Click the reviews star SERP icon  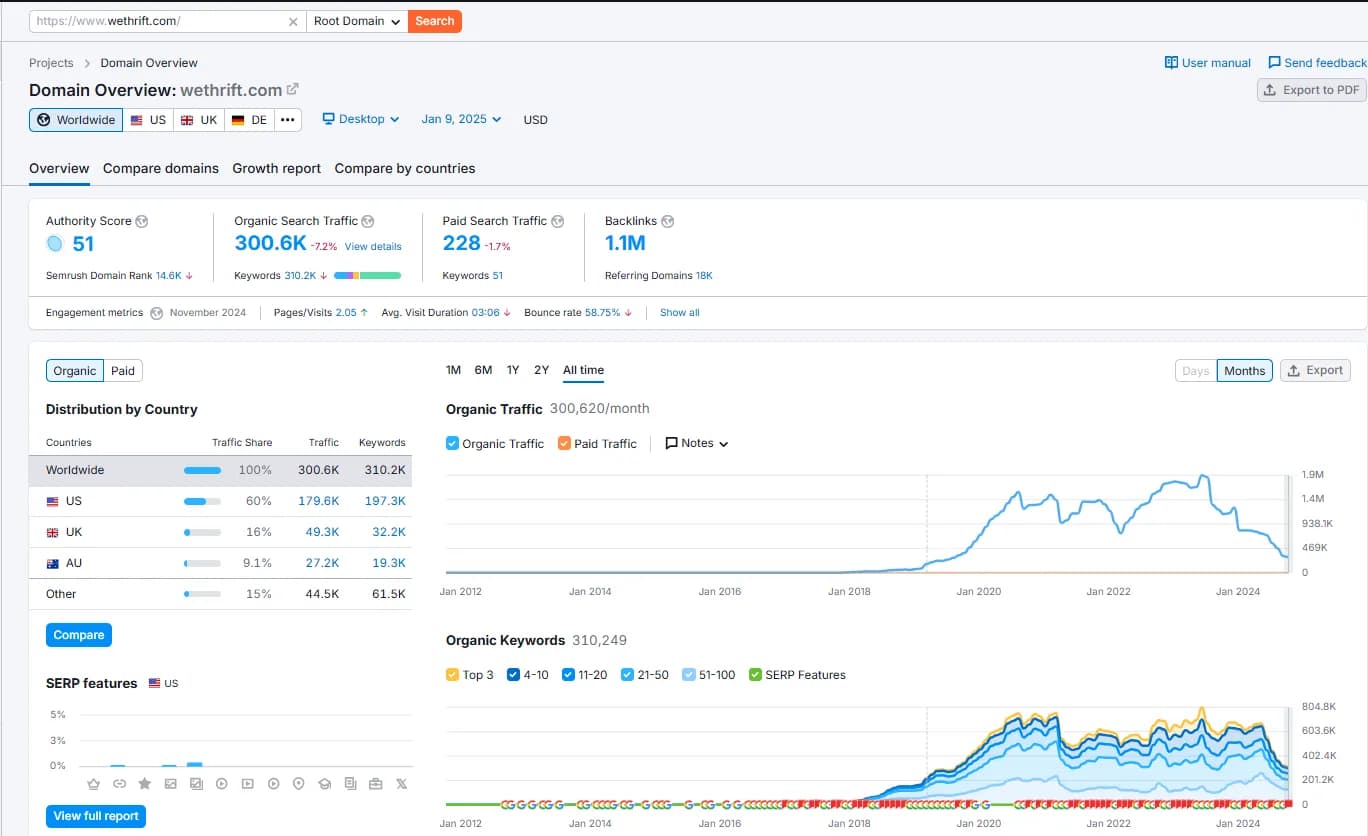[145, 784]
